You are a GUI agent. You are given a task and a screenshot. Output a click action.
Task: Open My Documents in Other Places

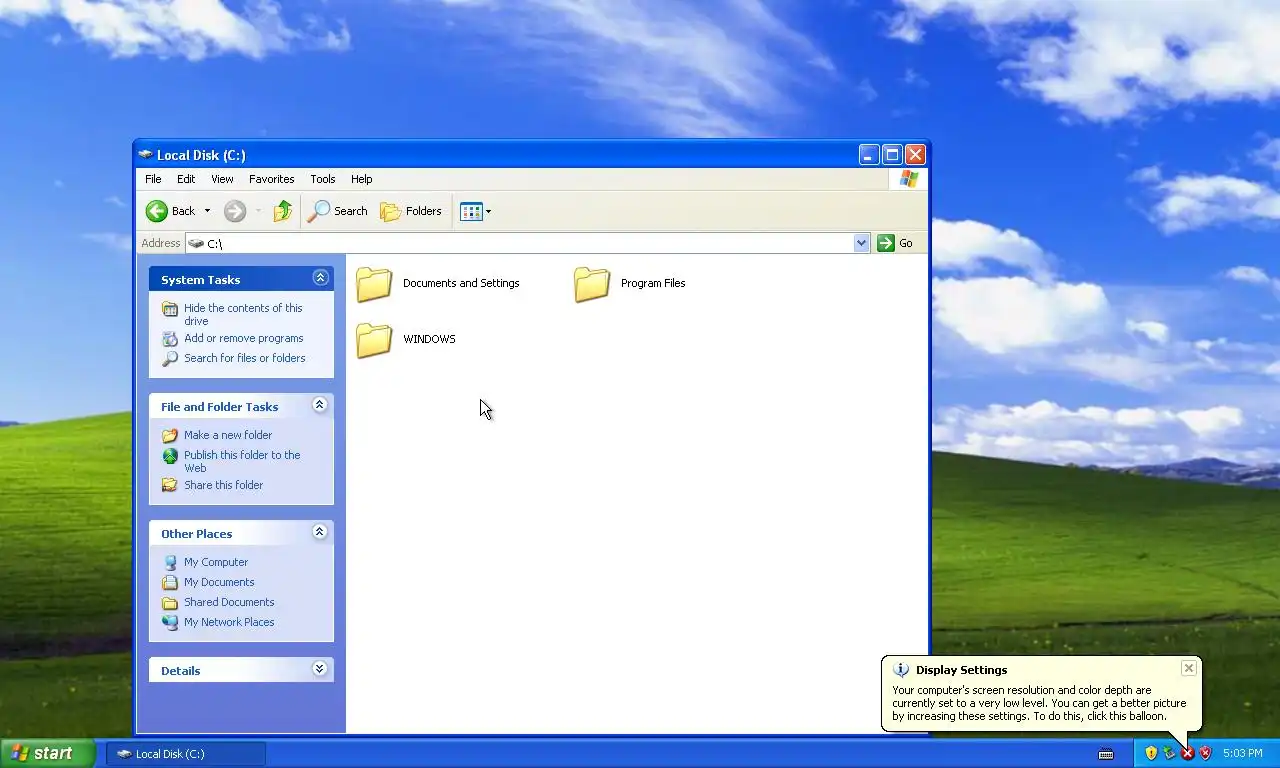tap(219, 582)
